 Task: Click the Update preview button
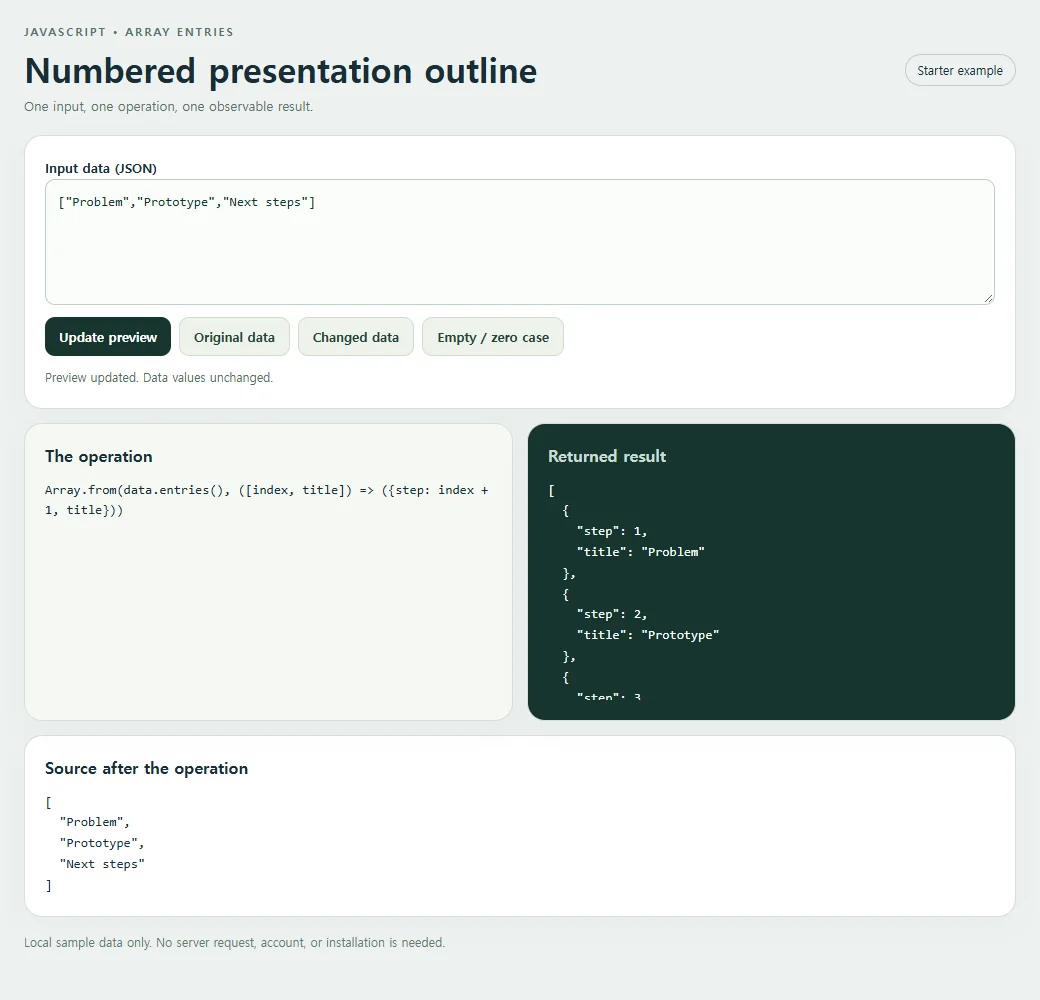(x=108, y=337)
